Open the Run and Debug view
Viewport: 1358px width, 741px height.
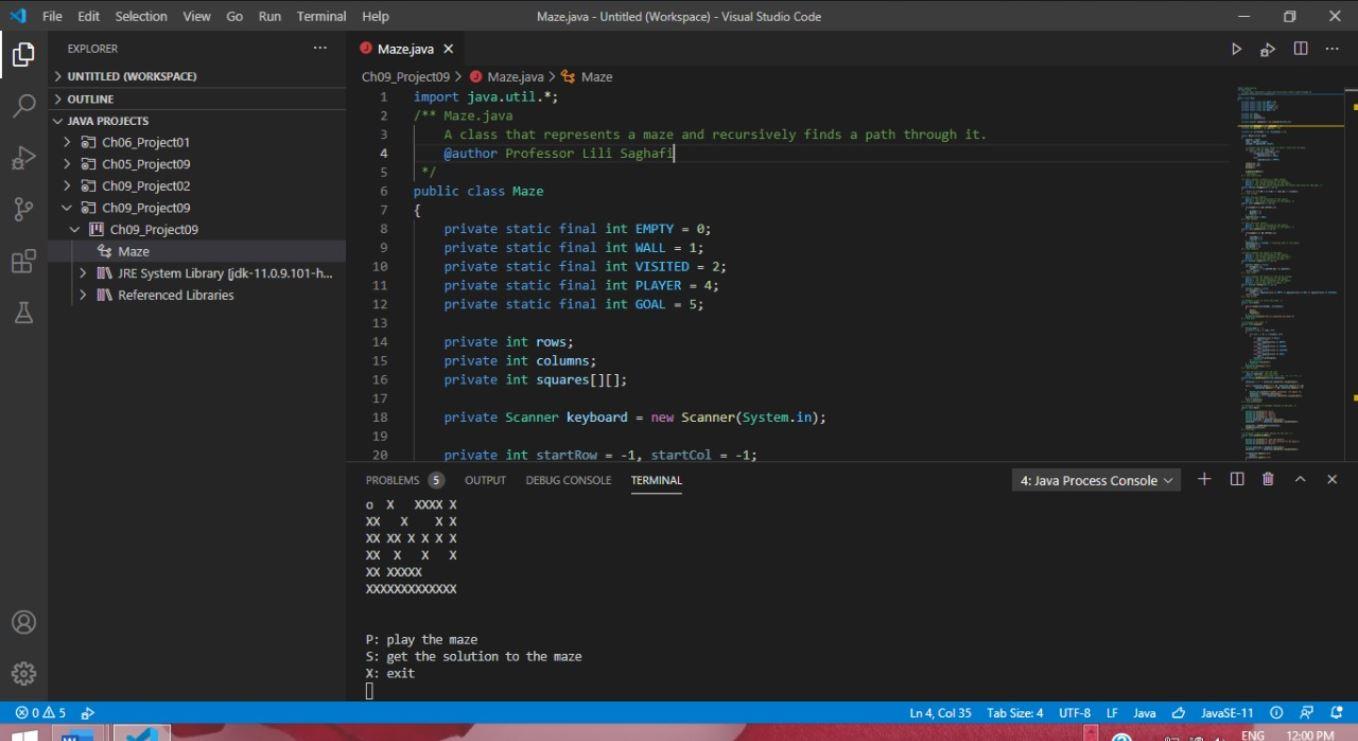[23, 158]
